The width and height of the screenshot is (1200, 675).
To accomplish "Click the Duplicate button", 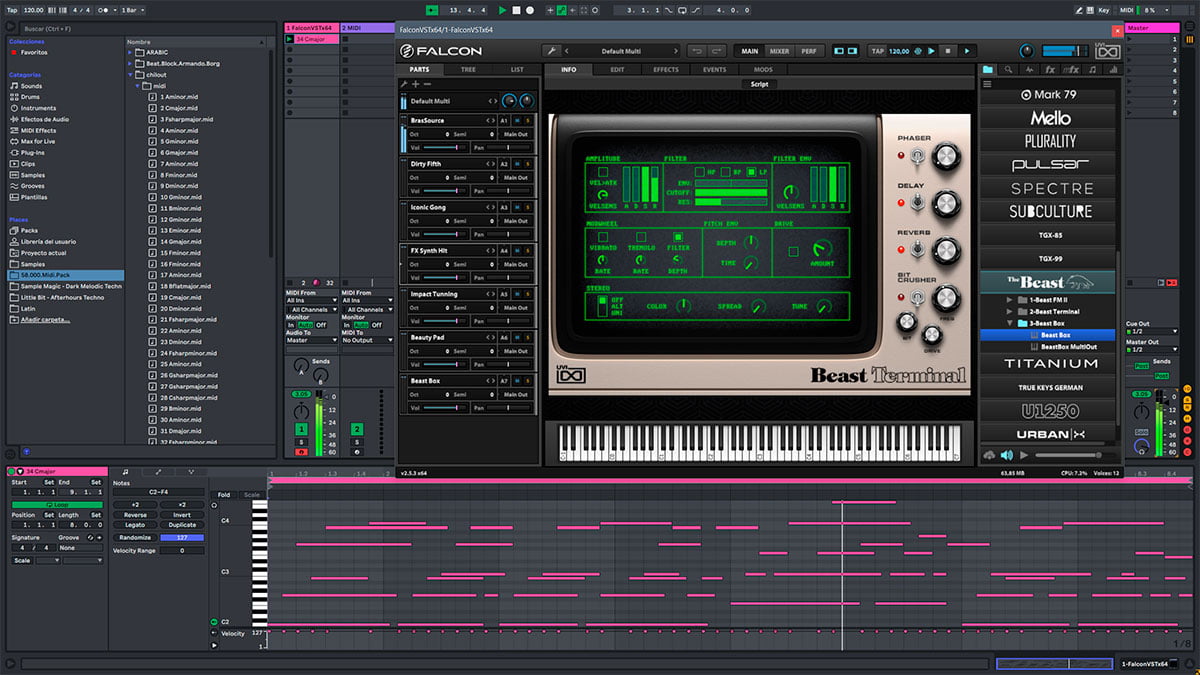I will click(182, 525).
